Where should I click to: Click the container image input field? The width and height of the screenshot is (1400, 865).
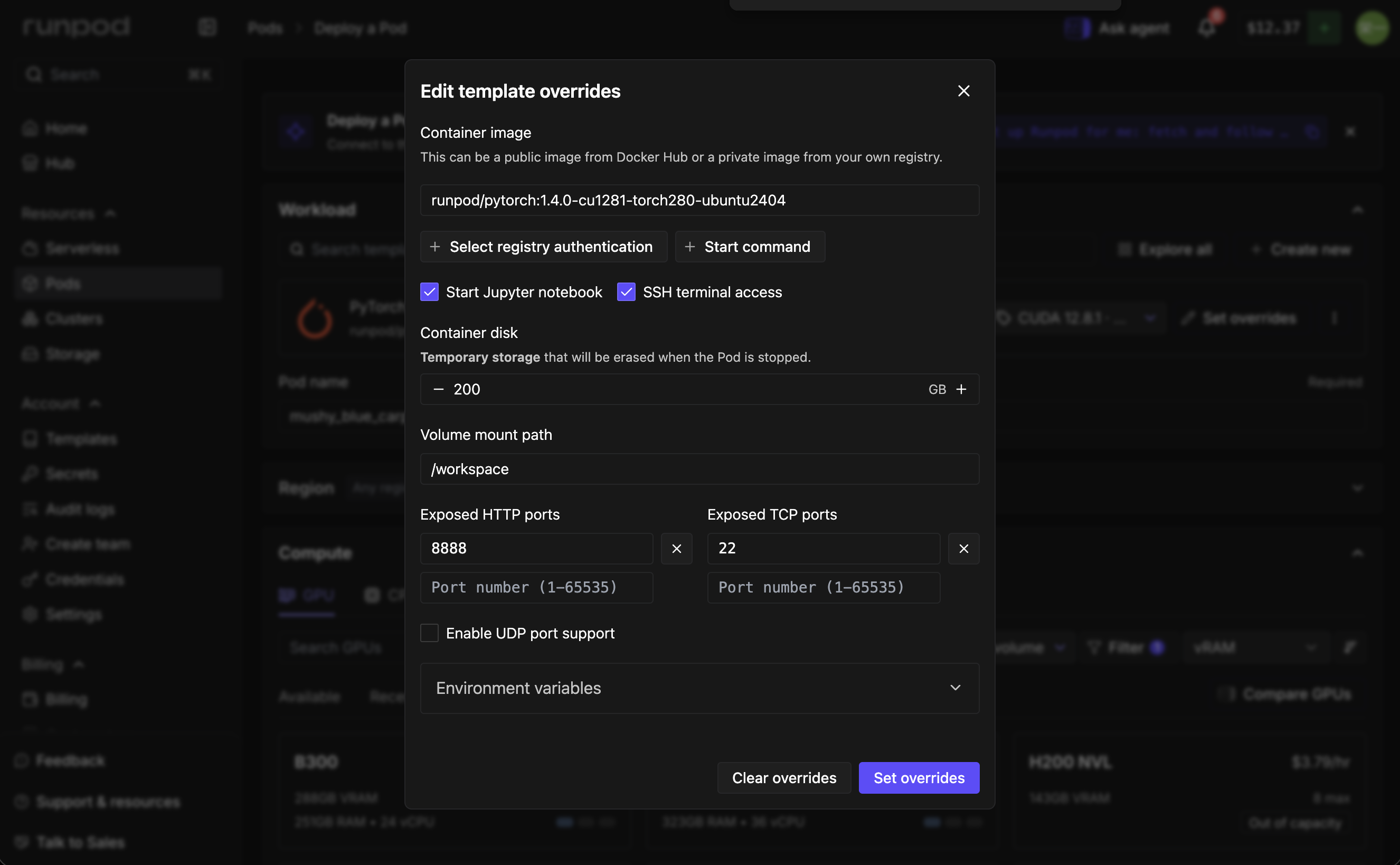pos(699,200)
